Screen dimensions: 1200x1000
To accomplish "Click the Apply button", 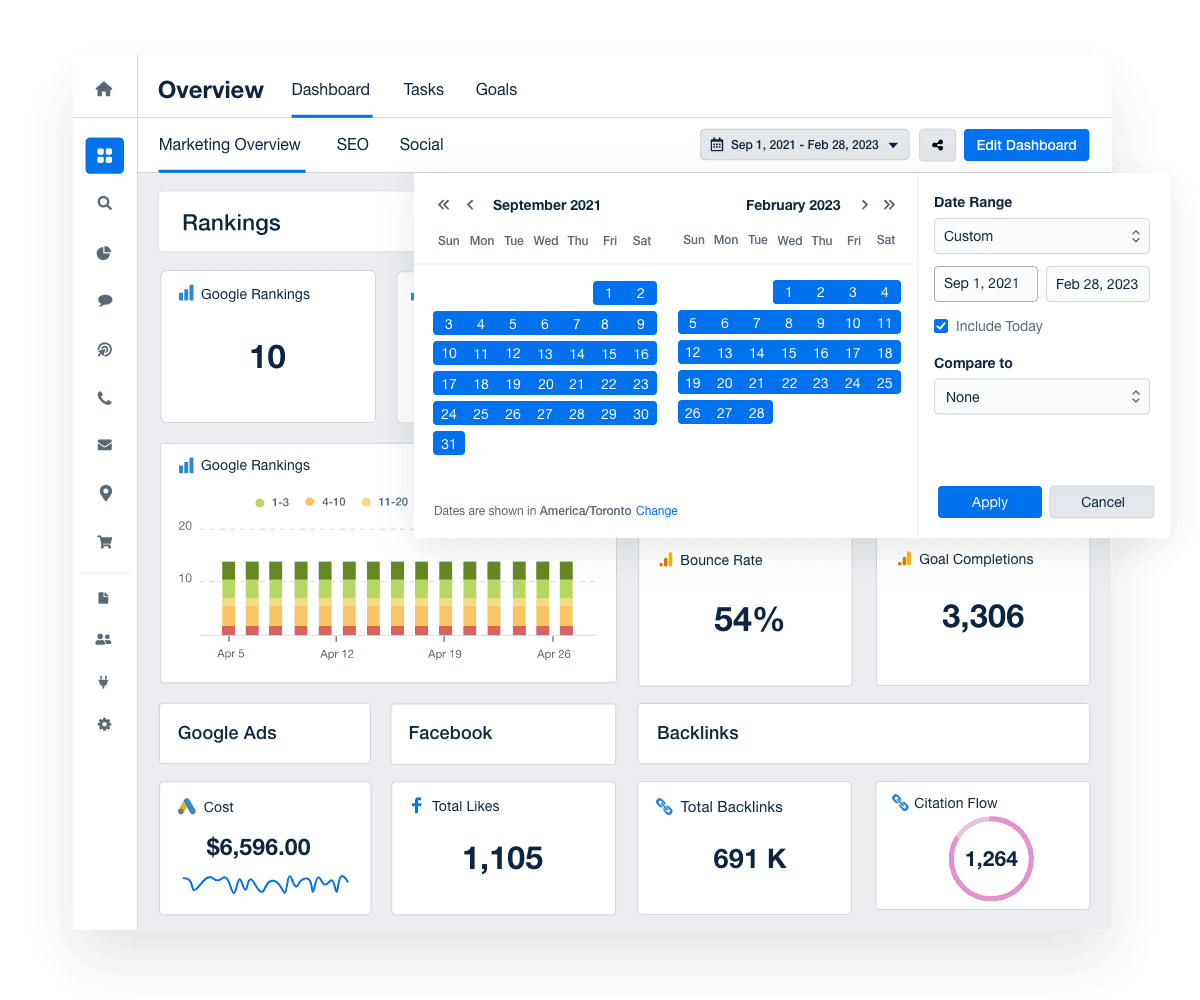I will click(989, 502).
